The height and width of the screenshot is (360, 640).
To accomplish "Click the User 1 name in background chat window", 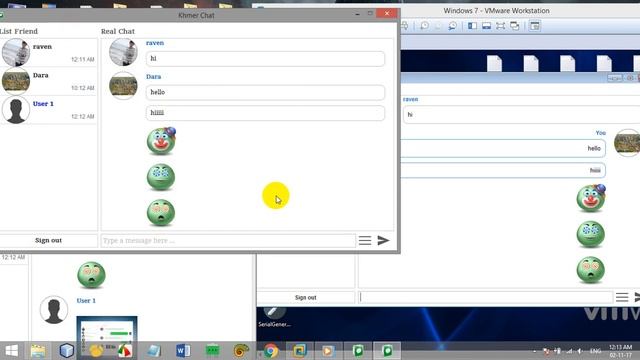I will click(86, 300).
